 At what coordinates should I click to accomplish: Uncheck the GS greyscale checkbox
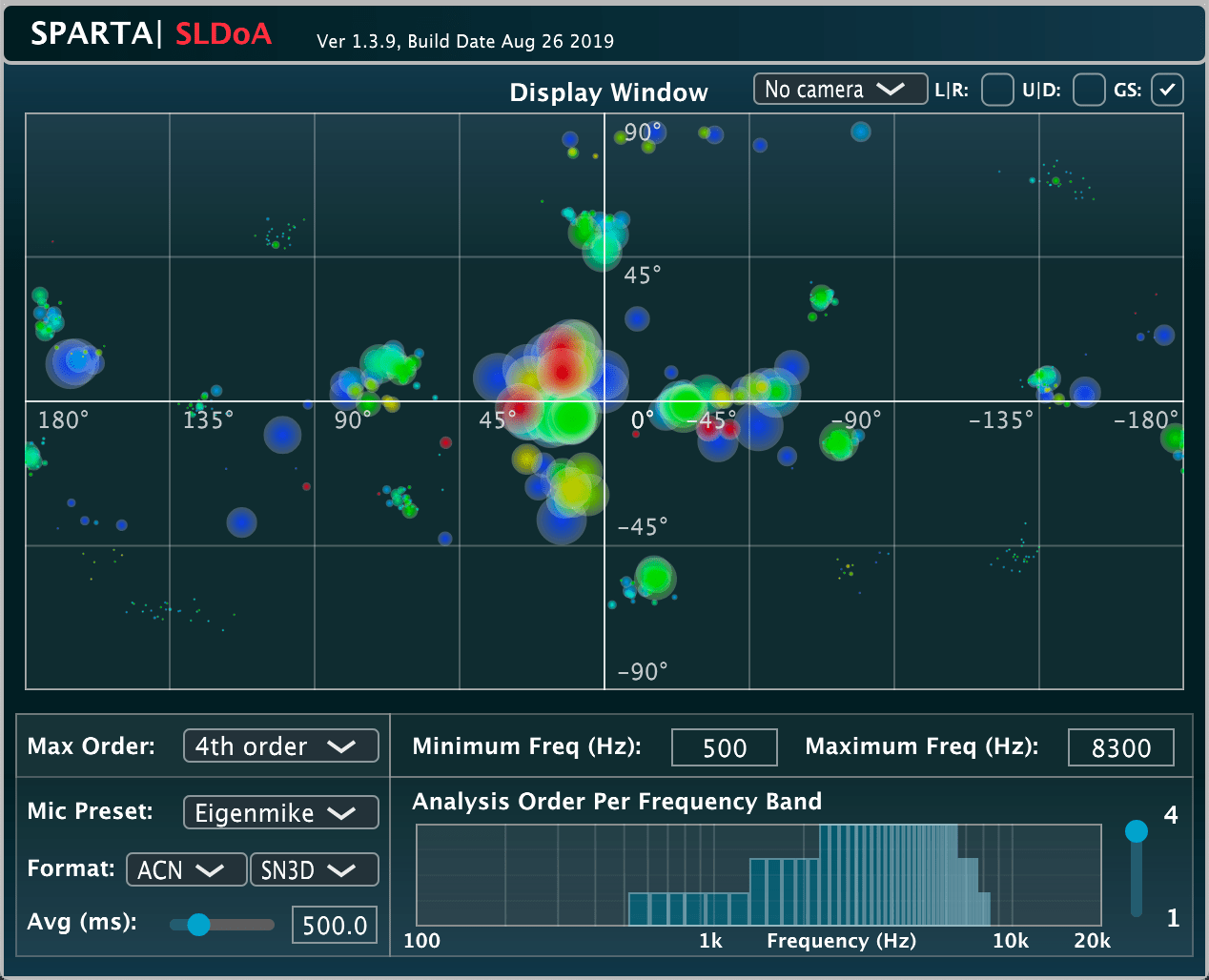[1167, 90]
